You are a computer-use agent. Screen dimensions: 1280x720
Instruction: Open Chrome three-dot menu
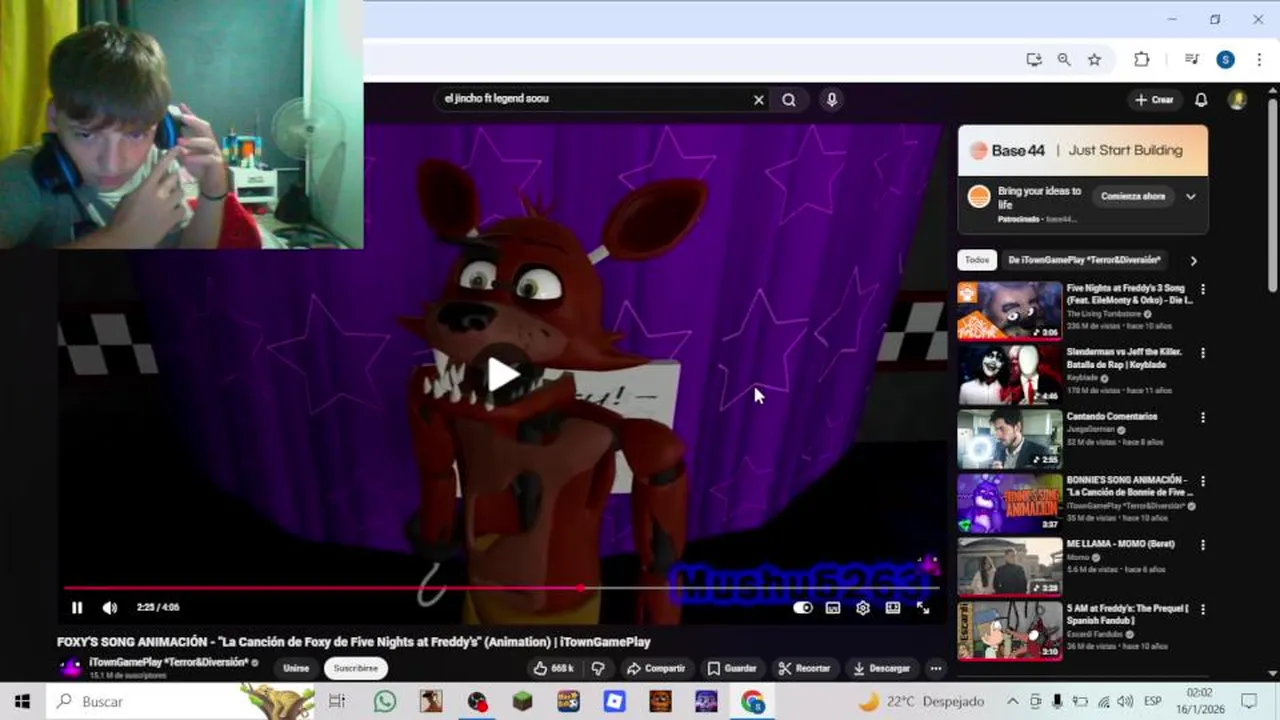coord(1257,60)
